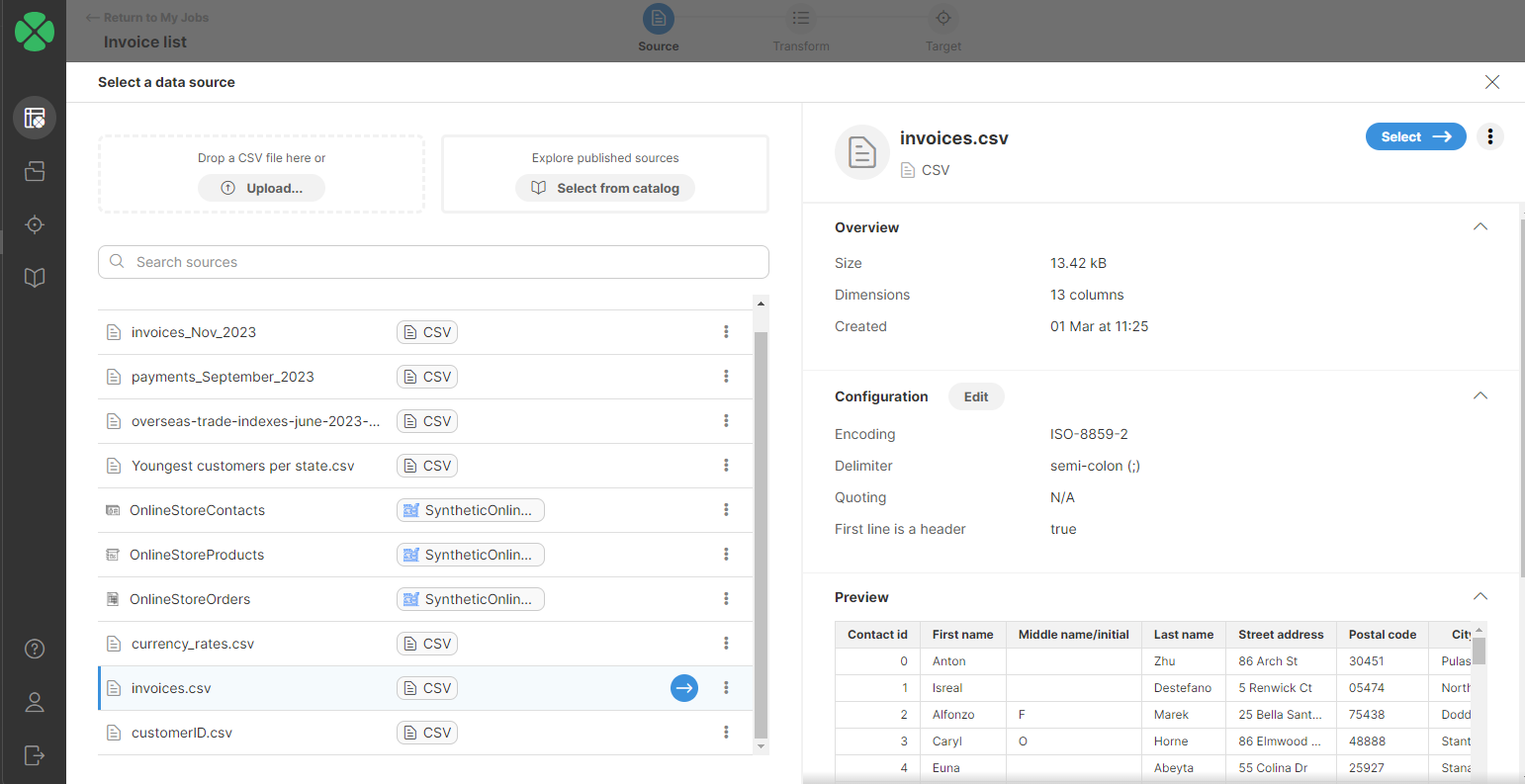Screen dimensions: 1525x784
Task: Open the kebab menu beside invoices.csv
Action: tap(727, 687)
